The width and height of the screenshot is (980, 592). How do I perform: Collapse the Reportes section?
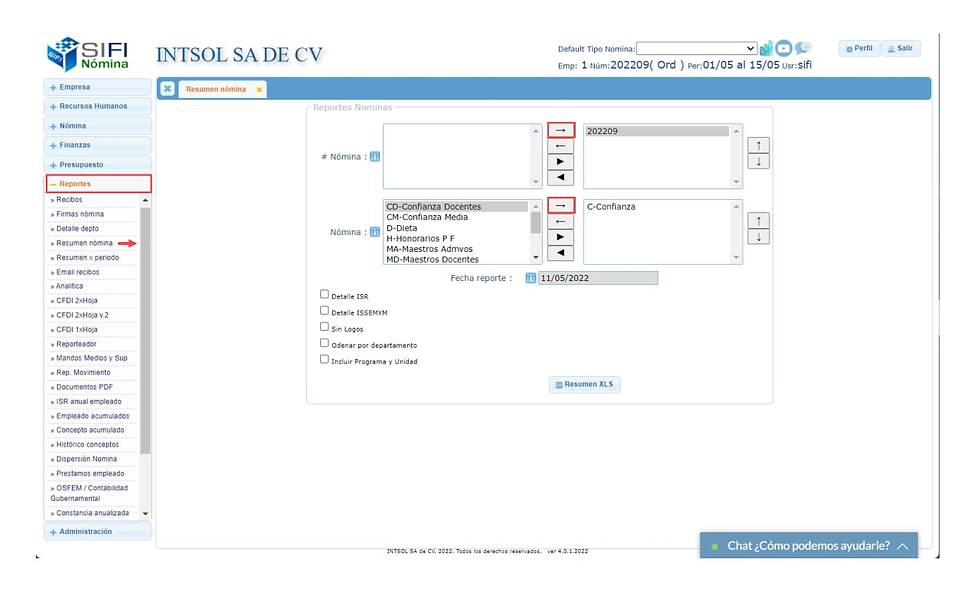[98, 184]
